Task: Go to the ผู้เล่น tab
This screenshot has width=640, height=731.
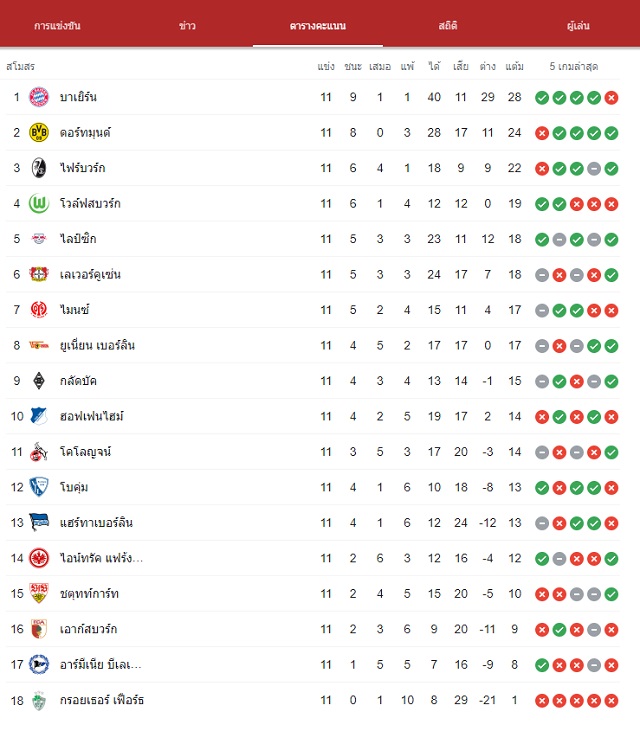Action: point(578,26)
